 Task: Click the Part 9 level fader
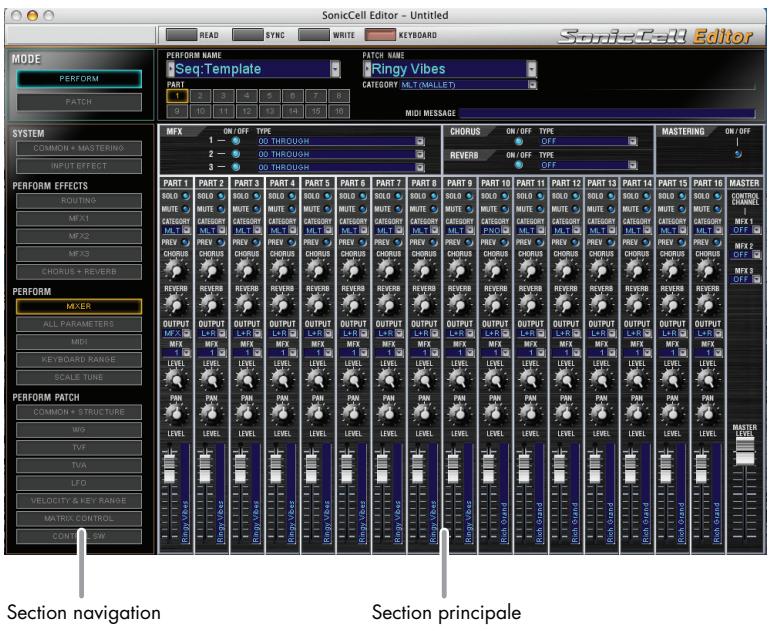(453, 468)
